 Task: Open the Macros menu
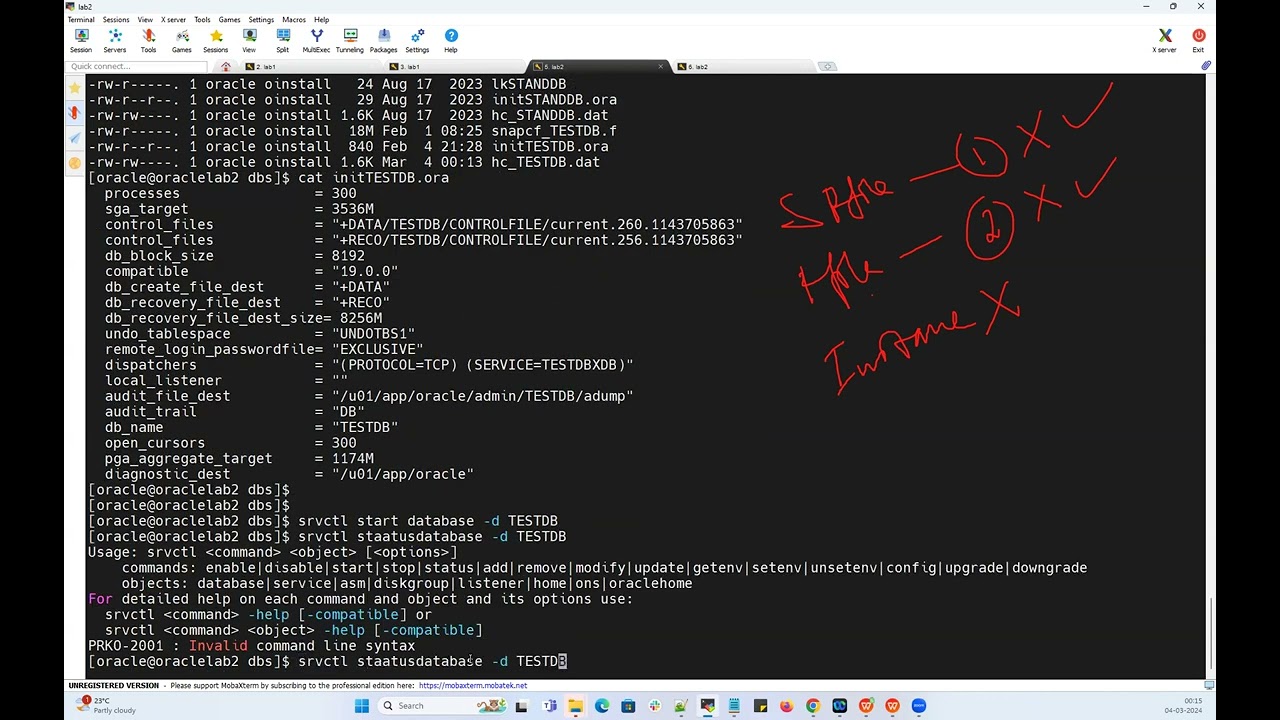click(x=294, y=20)
